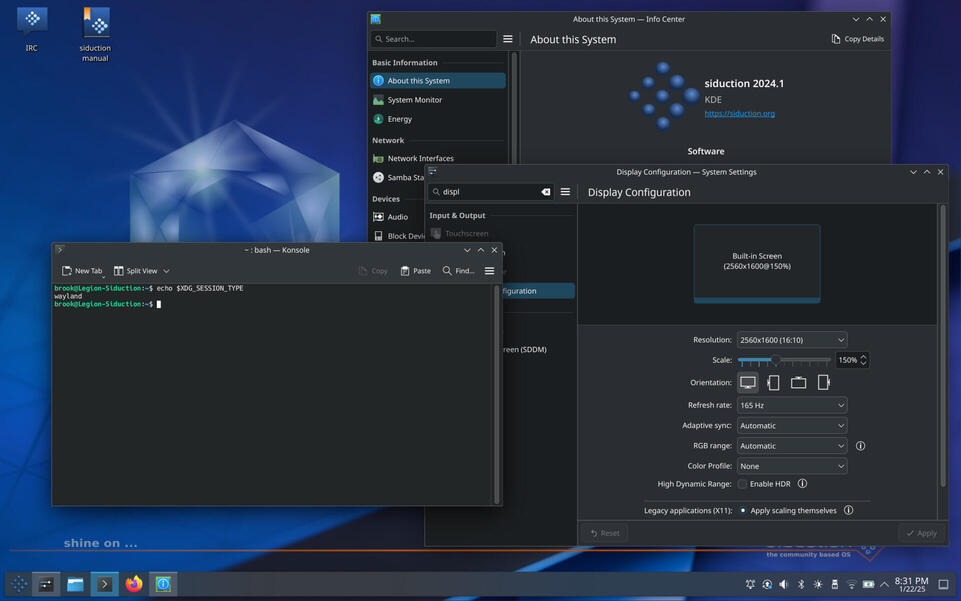Select About this System in Info Center sidebar

(x=438, y=80)
